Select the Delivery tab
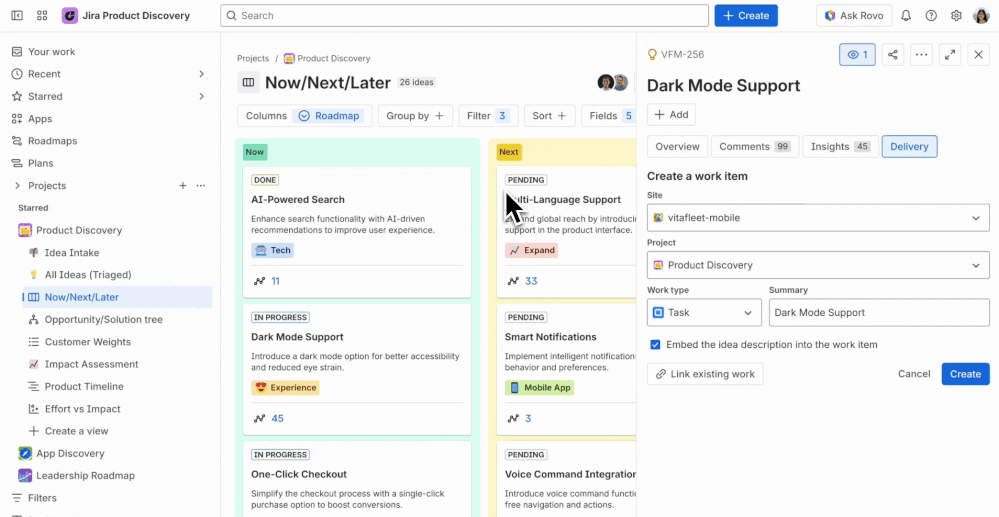The width and height of the screenshot is (999, 517). (909, 147)
